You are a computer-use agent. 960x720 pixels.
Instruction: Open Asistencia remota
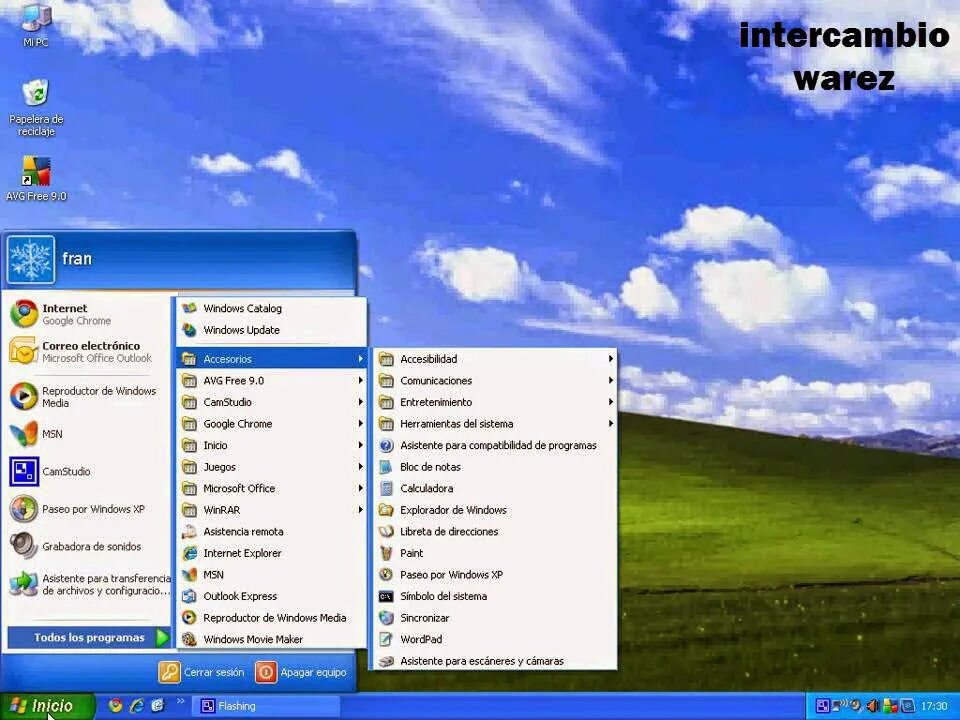(x=271, y=531)
